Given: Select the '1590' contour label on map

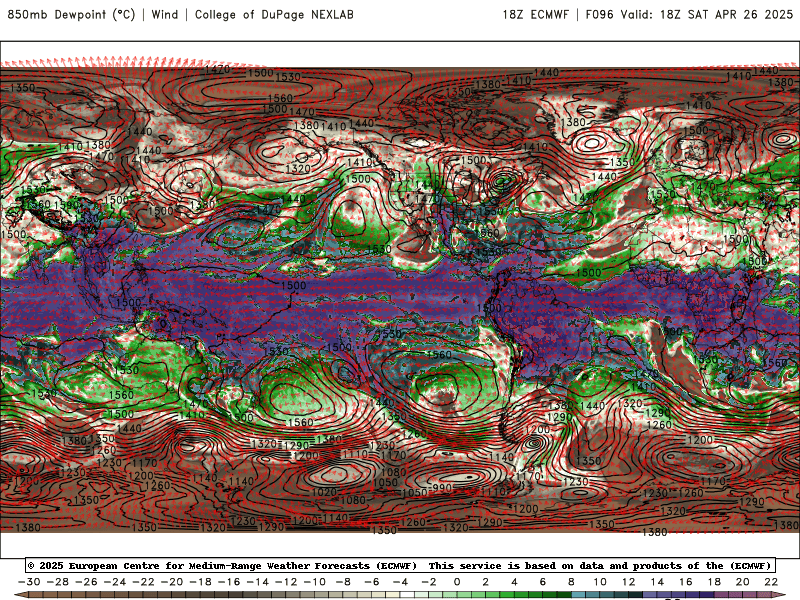Looking at the screenshot, I should (x=68, y=205).
